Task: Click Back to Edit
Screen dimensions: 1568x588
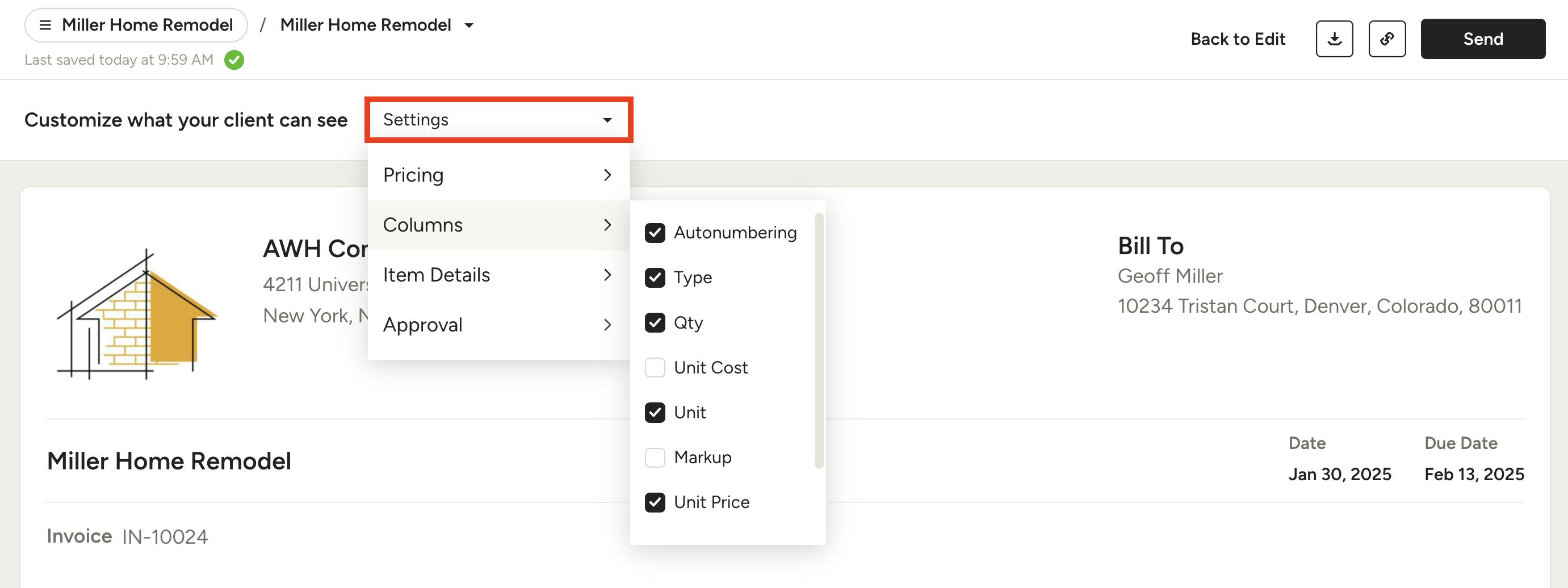Action: coord(1238,39)
